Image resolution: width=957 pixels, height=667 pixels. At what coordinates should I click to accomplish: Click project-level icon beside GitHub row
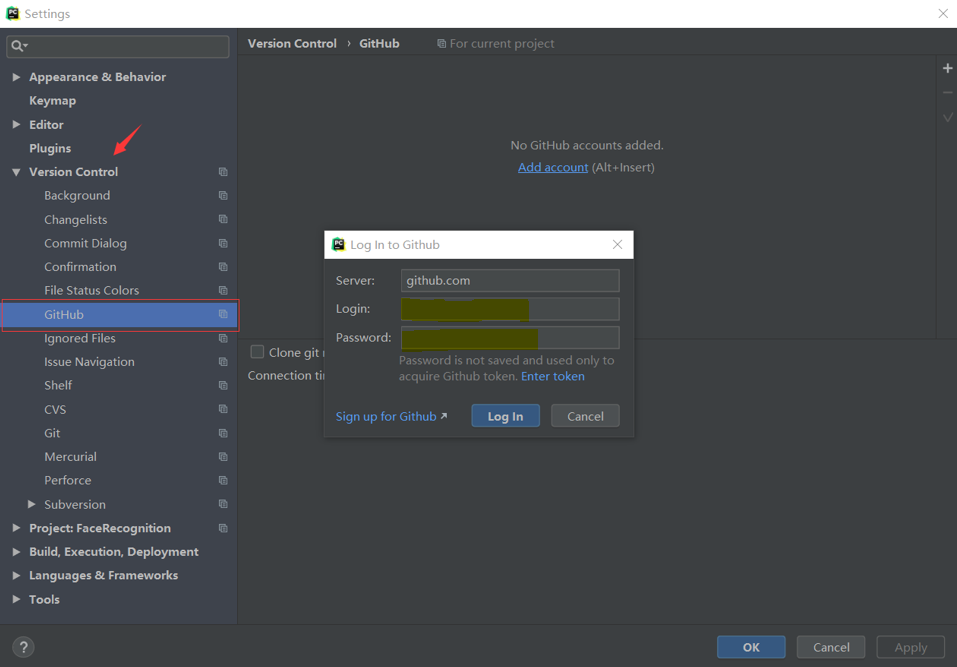pyautogui.click(x=223, y=314)
